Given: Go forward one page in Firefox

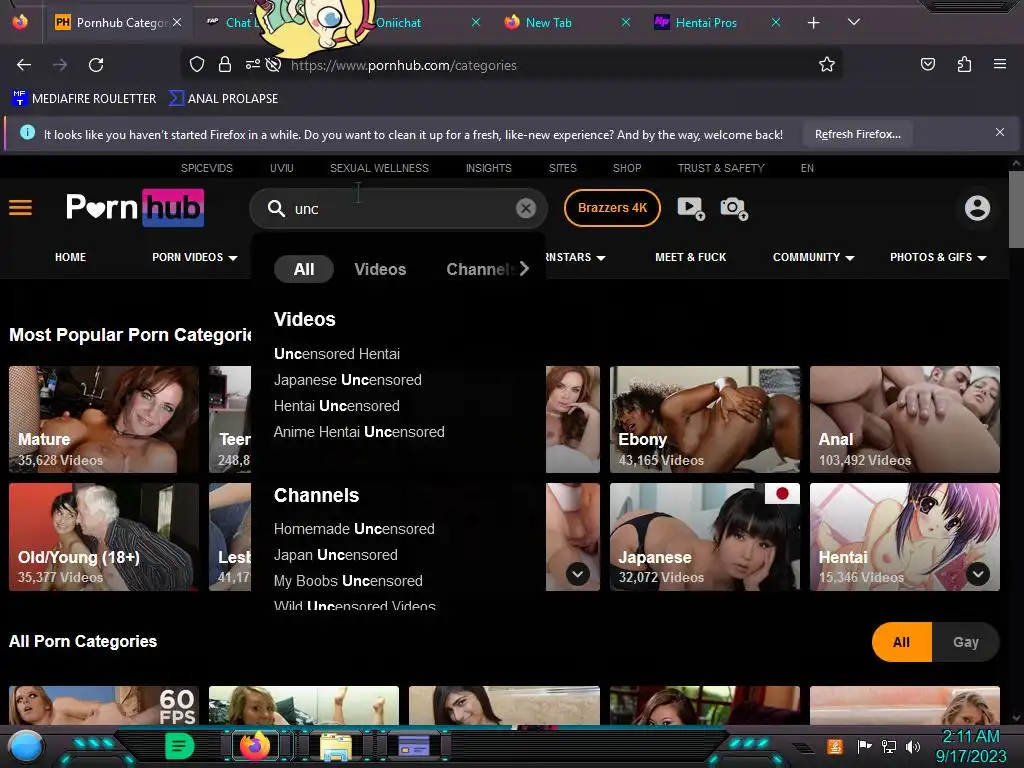Looking at the screenshot, I should click(60, 65).
